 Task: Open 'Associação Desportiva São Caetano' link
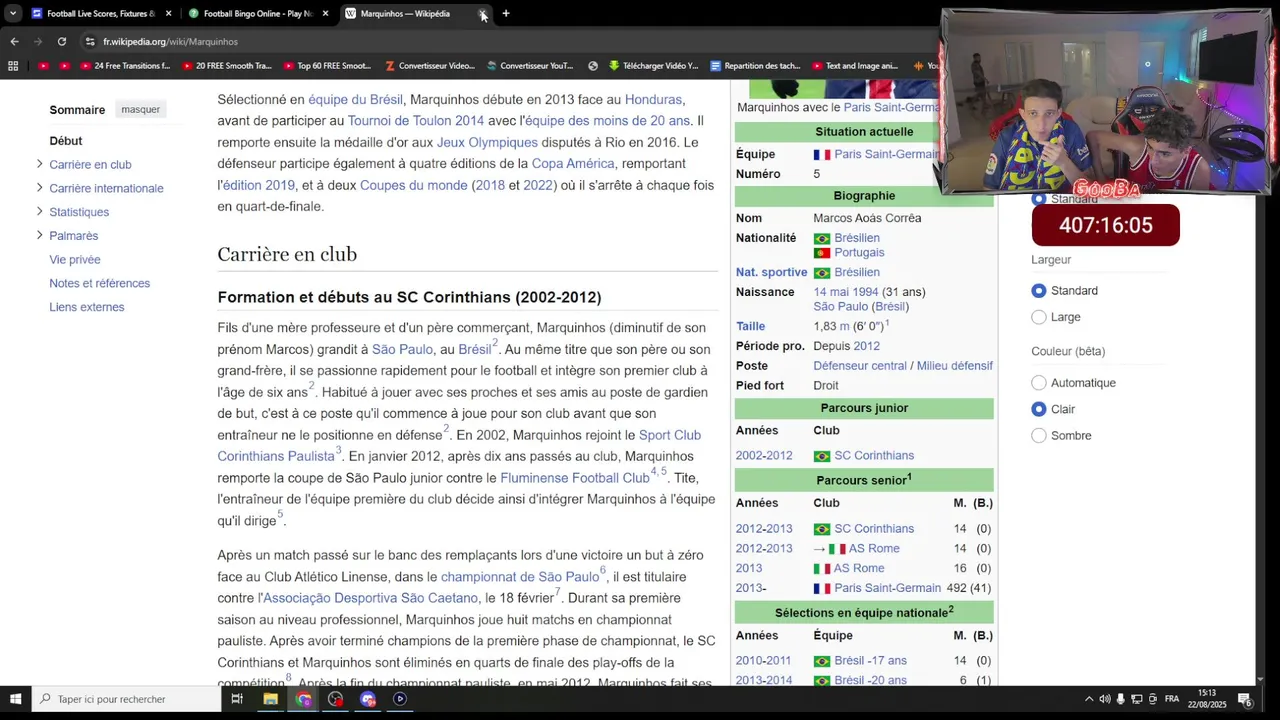click(370, 598)
